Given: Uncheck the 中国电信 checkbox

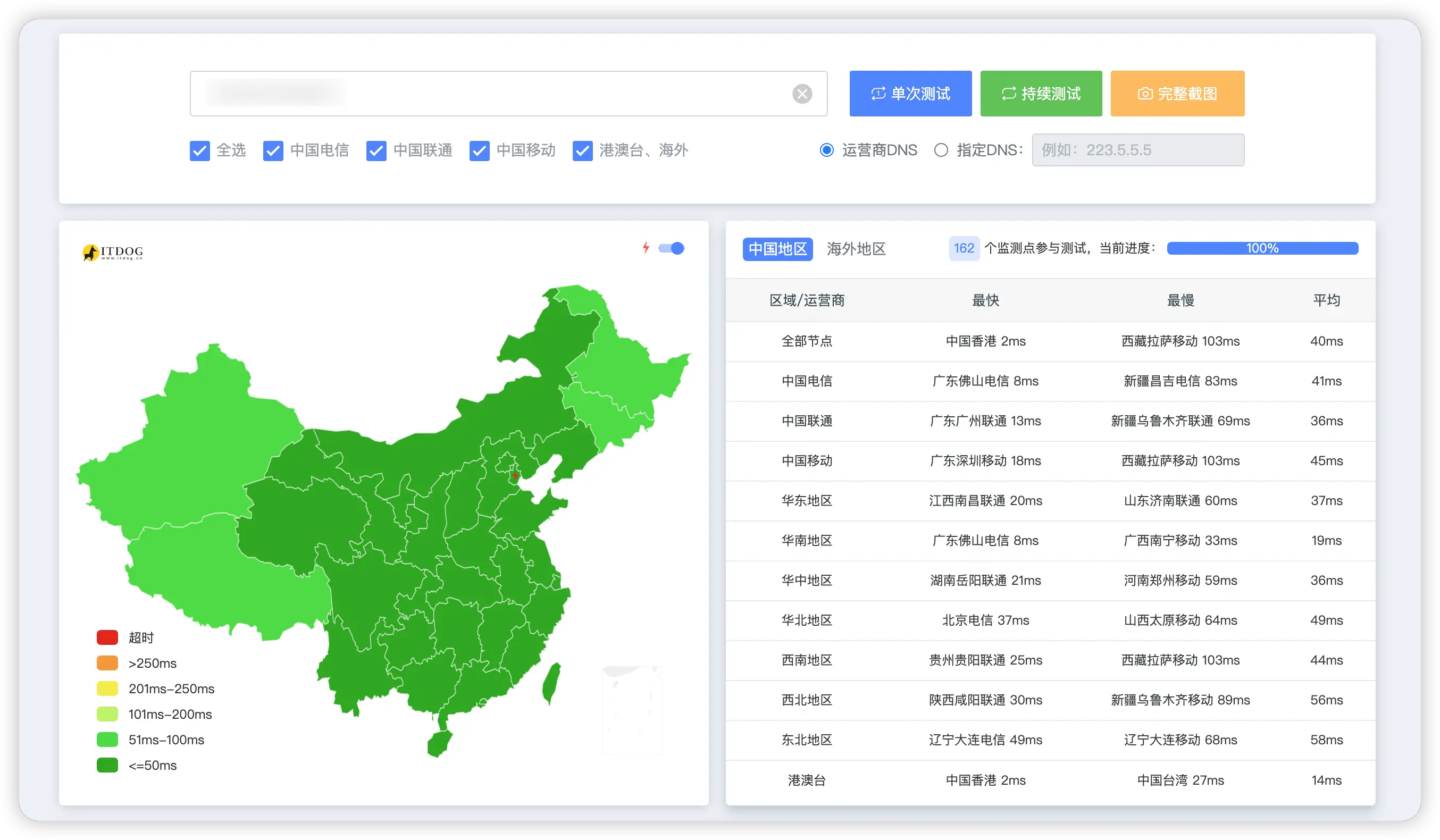Looking at the screenshot, I should [x=273, y=151].
